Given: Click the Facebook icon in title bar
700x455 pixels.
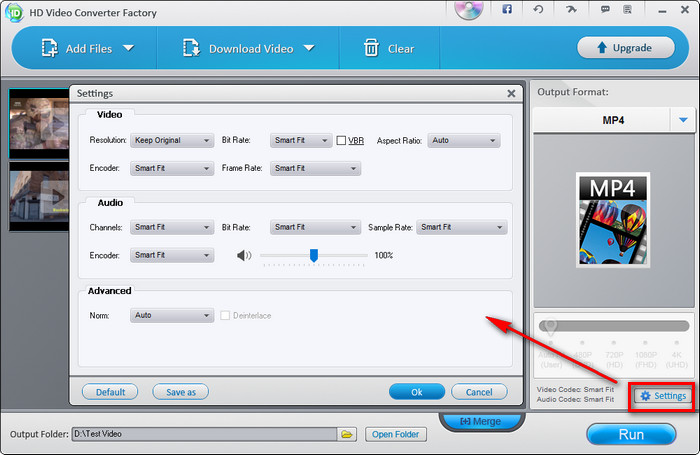Looking at the screenshot, I should [x=507, y=9].
